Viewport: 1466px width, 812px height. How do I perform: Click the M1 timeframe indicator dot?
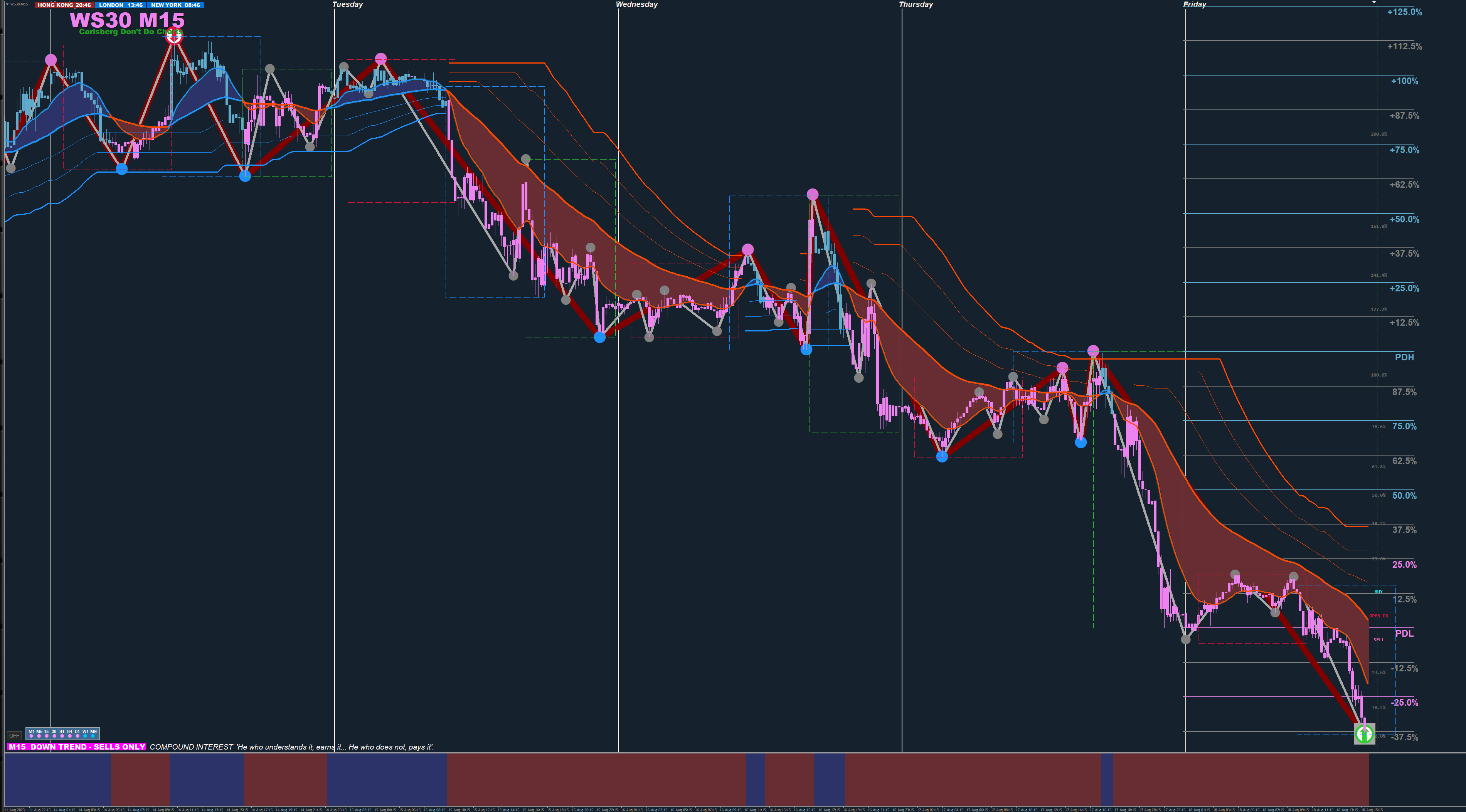pos(31,736)
